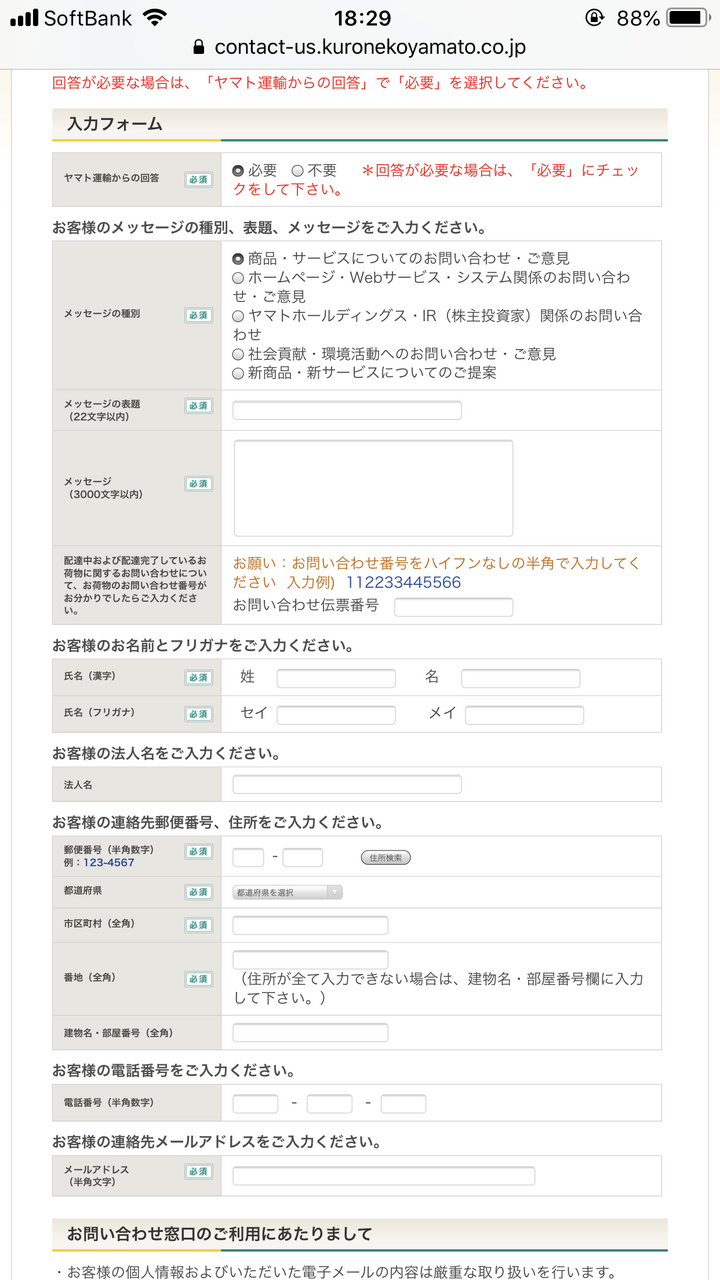This screenshot has width=720, height=1280.
Task: Tap the cellular signal bars icon
Action: [24, 18]
